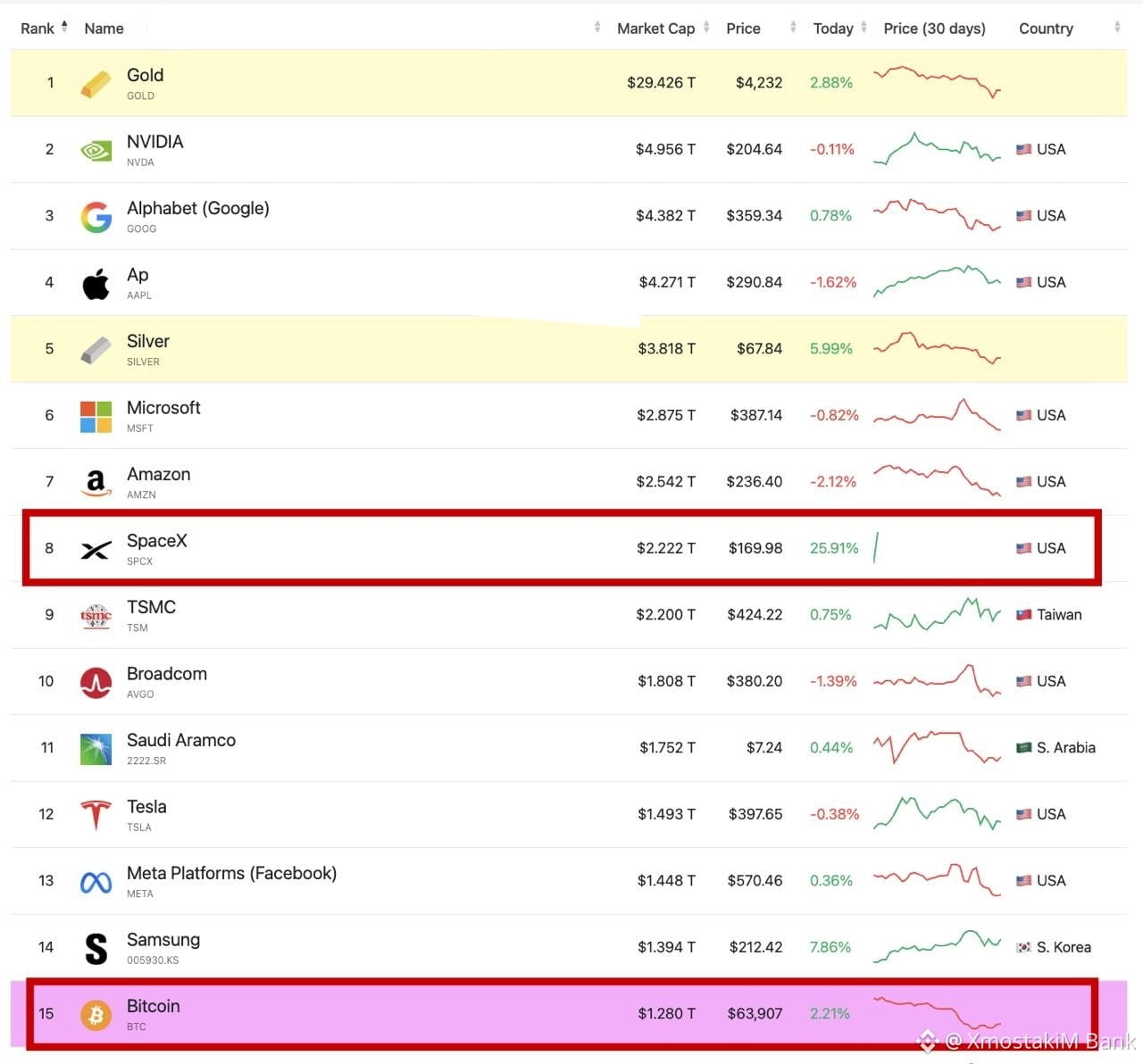Click the SpaceX X logo
This screenshot has height=1064, width=1143.
tap(96, 549)
